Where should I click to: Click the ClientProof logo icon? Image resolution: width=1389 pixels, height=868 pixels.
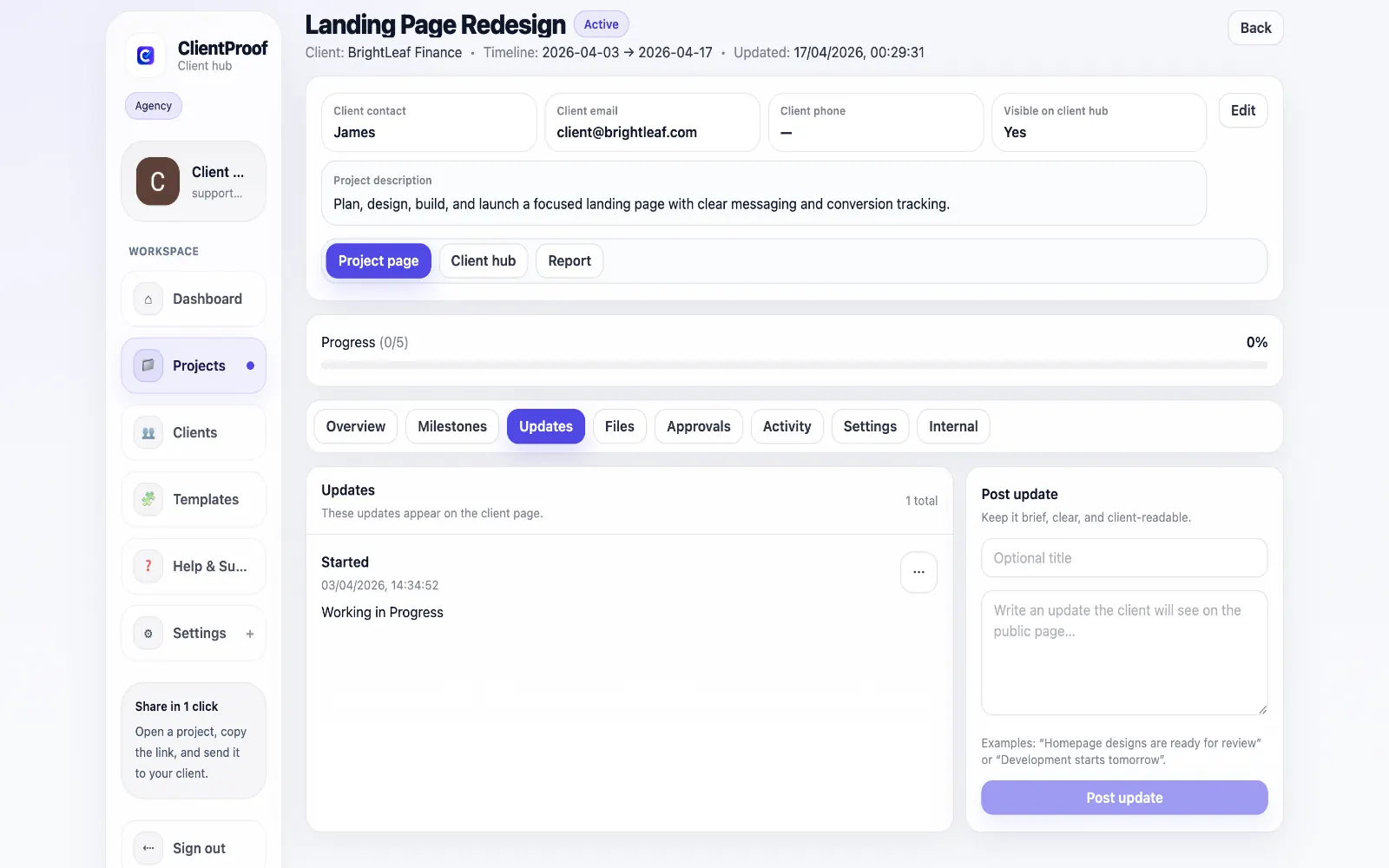[146, 56]
